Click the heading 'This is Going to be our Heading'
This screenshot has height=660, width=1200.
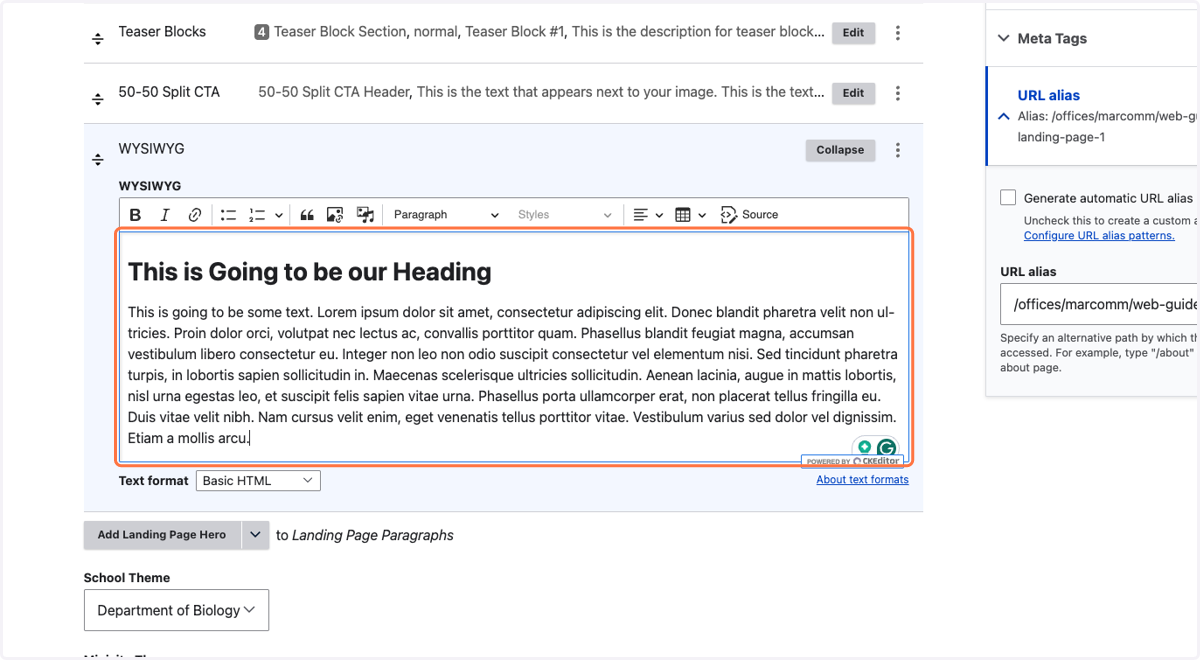pos(309,272)
